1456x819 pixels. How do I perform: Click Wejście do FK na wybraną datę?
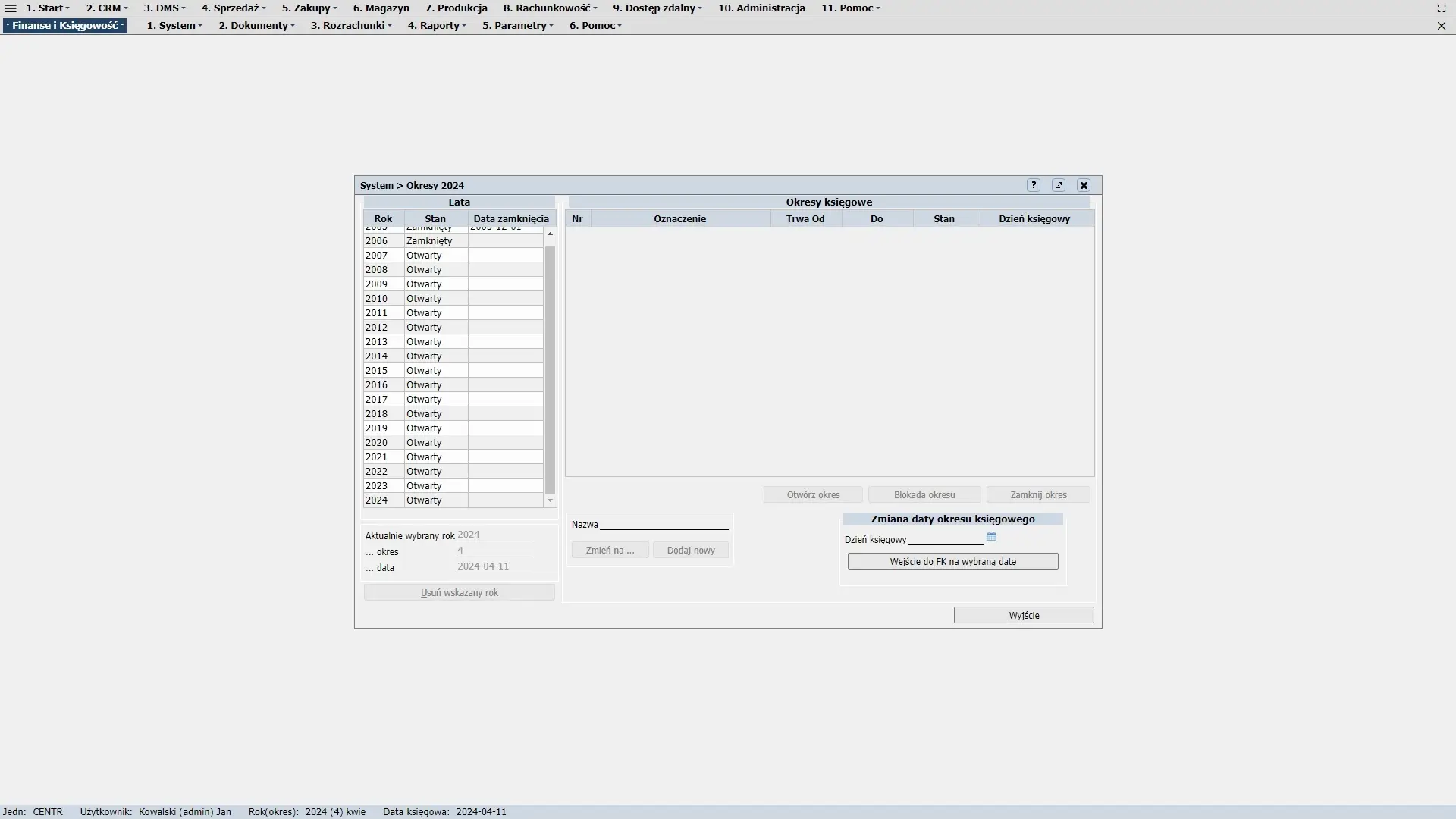952,562
